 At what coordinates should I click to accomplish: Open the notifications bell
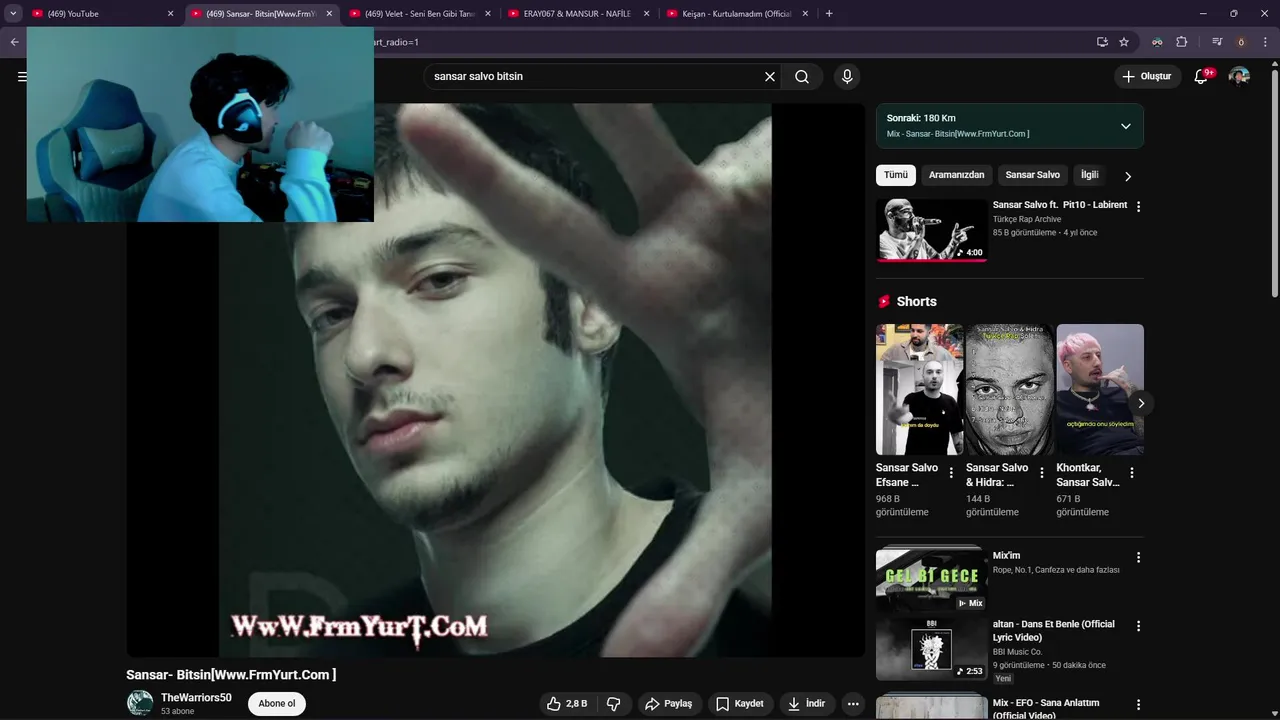1202,76
